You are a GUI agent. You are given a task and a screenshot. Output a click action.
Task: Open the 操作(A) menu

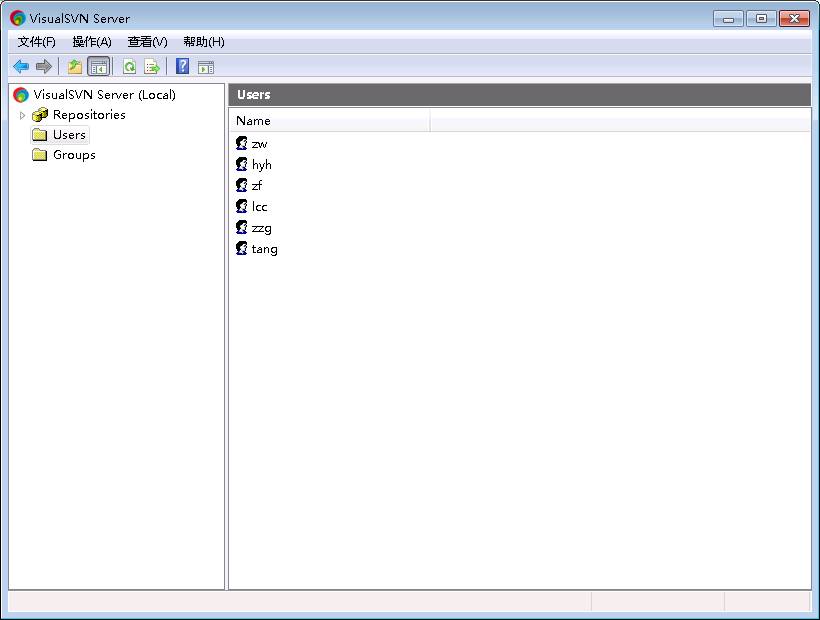(92, 42)
